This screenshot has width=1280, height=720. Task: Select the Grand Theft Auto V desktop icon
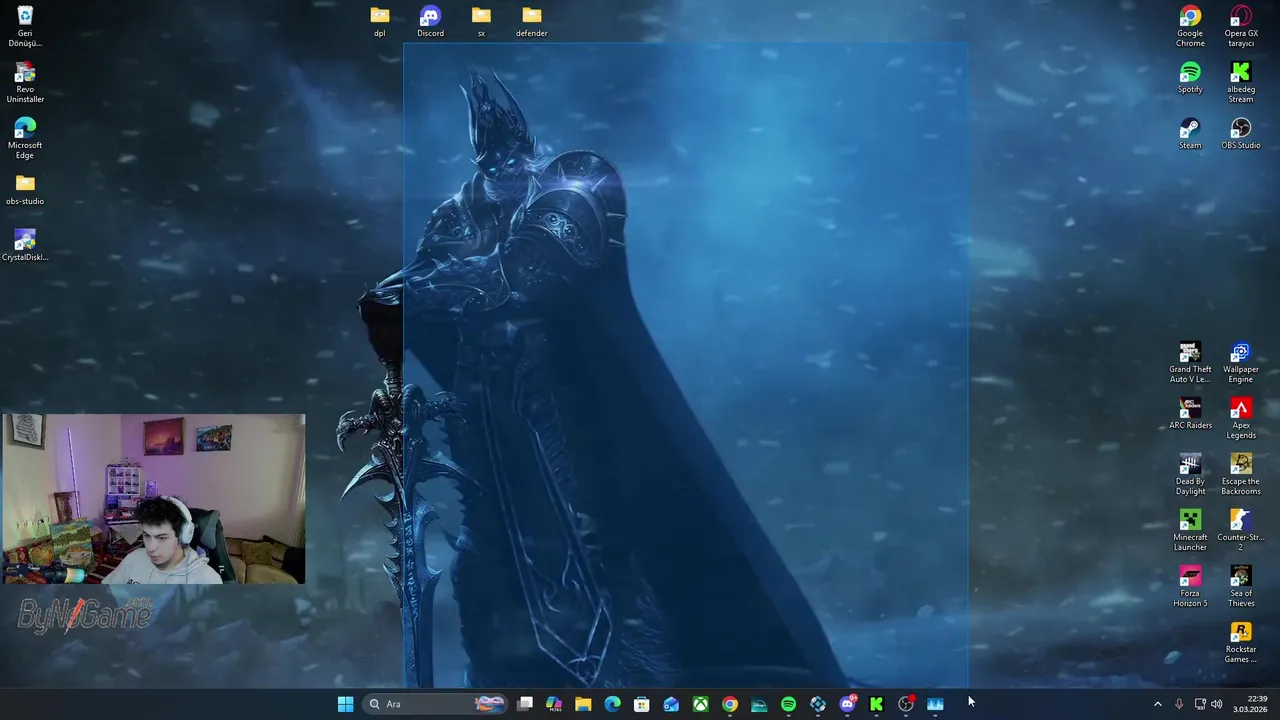tap(1190, 362)
